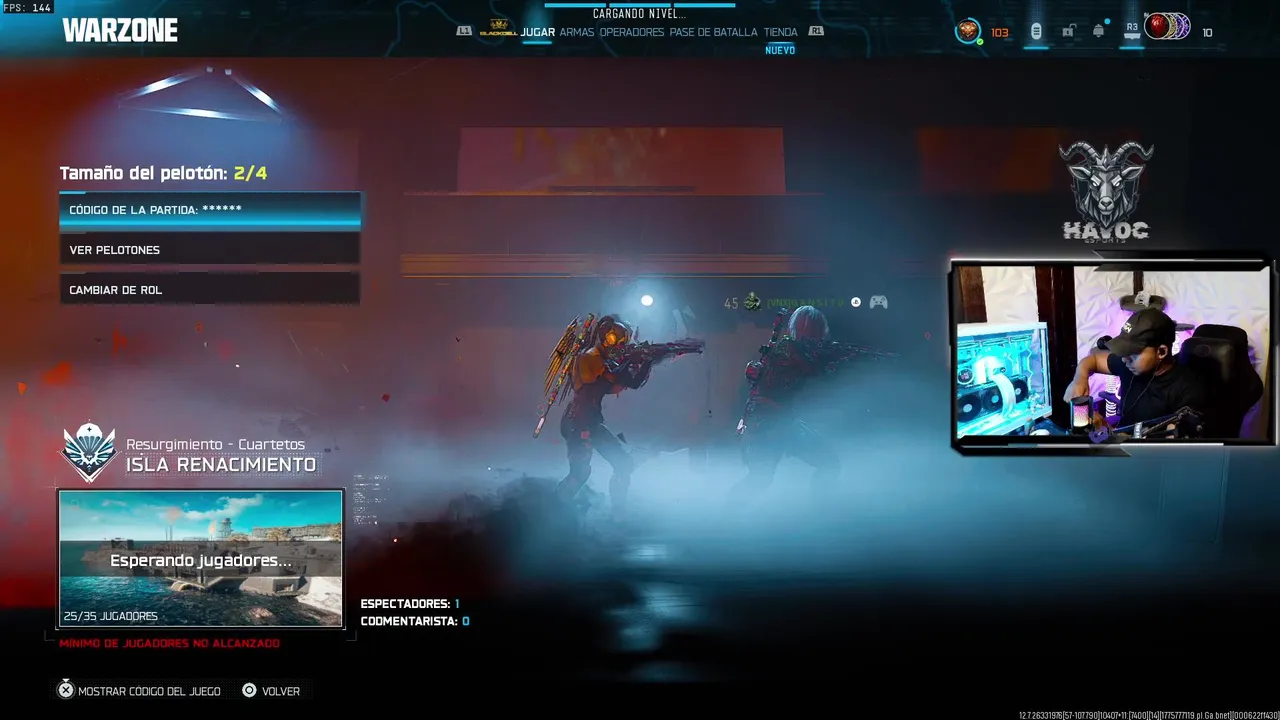Open the unlocked padlock icon in top bar
The height and width of the screenshot is (720, 1280).
(1068, 32)
